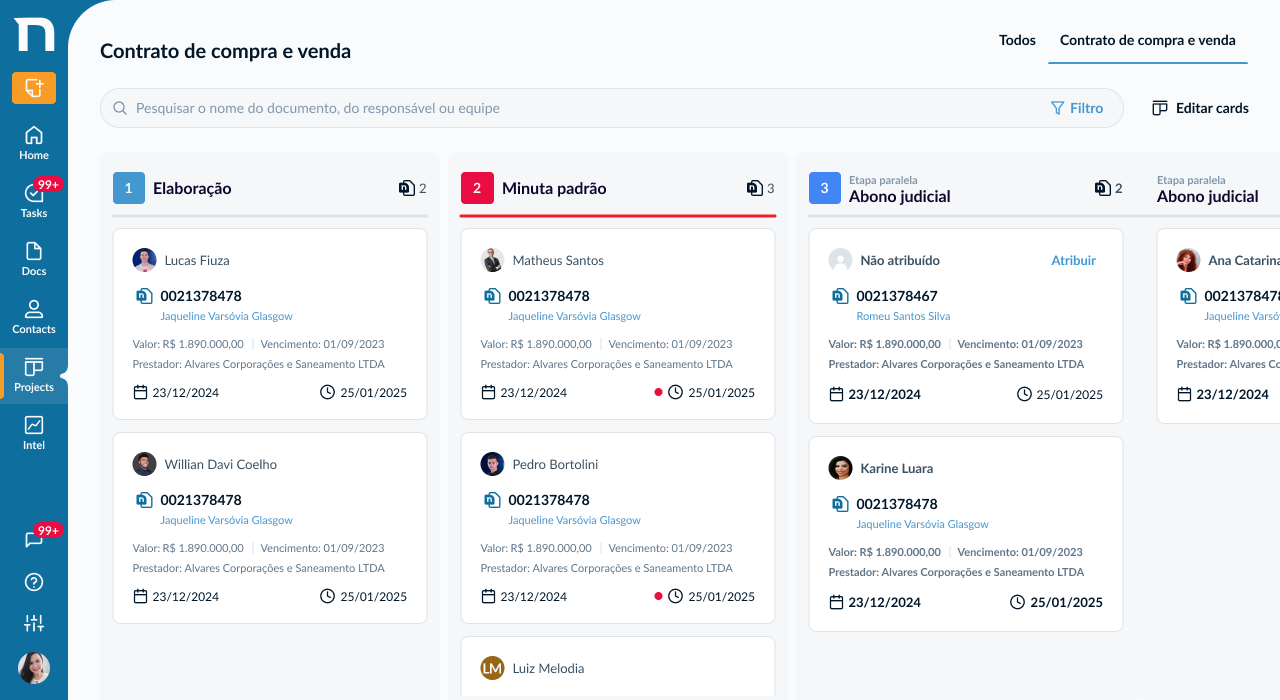This screenshot has width=1280, height=700.
Task: Click the Romeu Santos Silva link
Action: tap(903, 316)
